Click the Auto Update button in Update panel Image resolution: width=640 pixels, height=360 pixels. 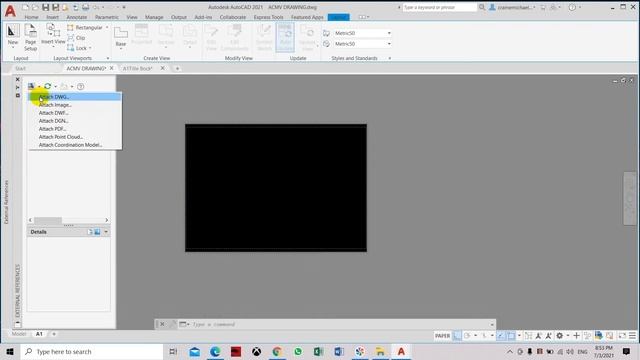click(285, 38)
